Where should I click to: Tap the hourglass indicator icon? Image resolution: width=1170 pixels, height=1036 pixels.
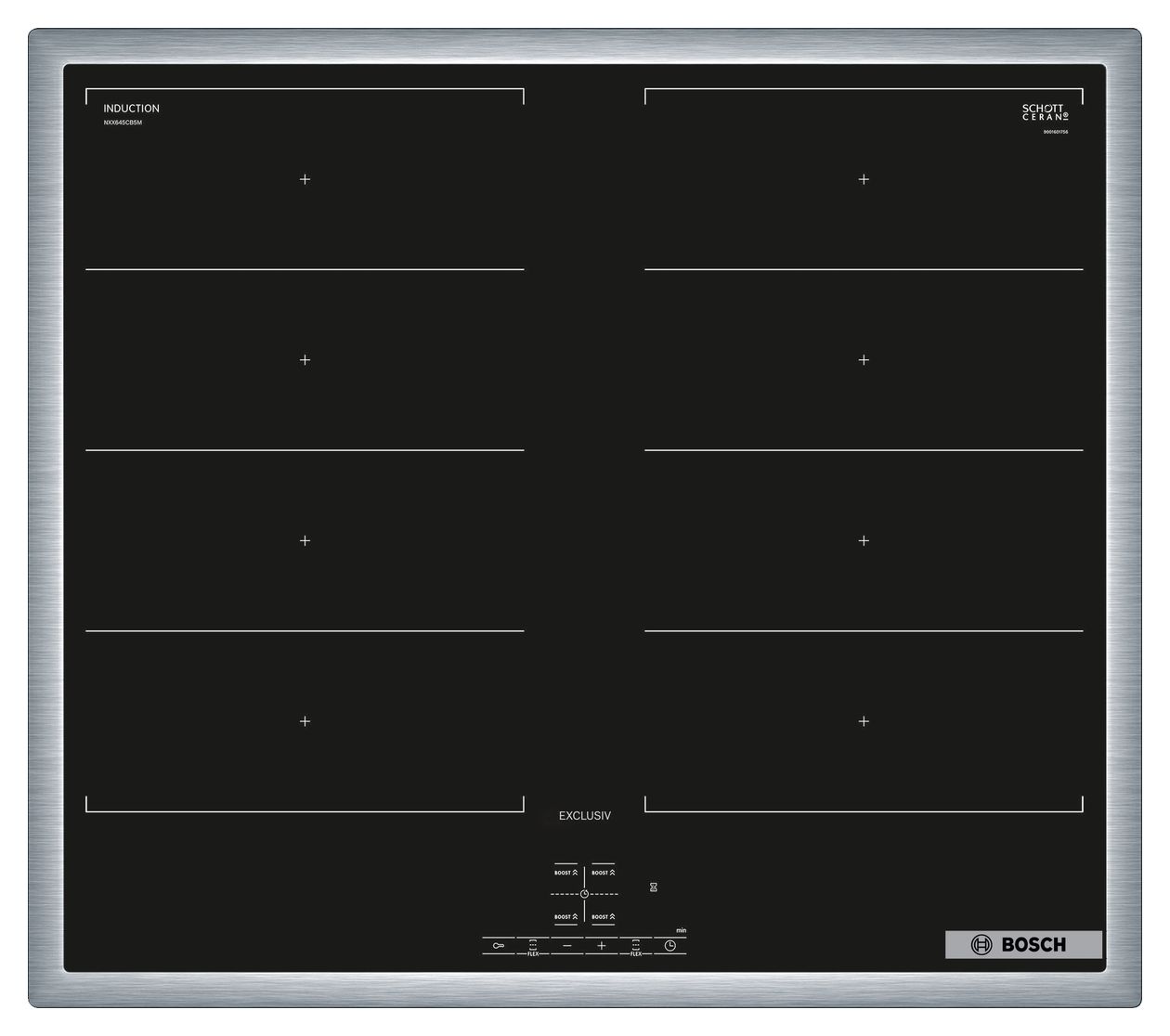pyautogui.click(x=654, y=887)
